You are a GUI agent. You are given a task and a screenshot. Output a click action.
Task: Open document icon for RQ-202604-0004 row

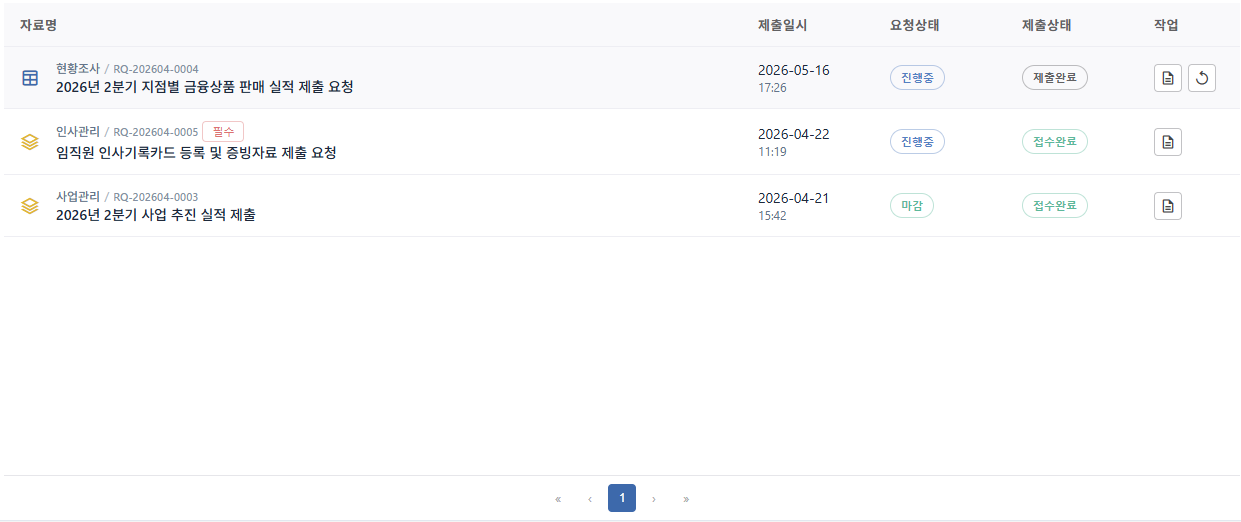coord(1168,78)
